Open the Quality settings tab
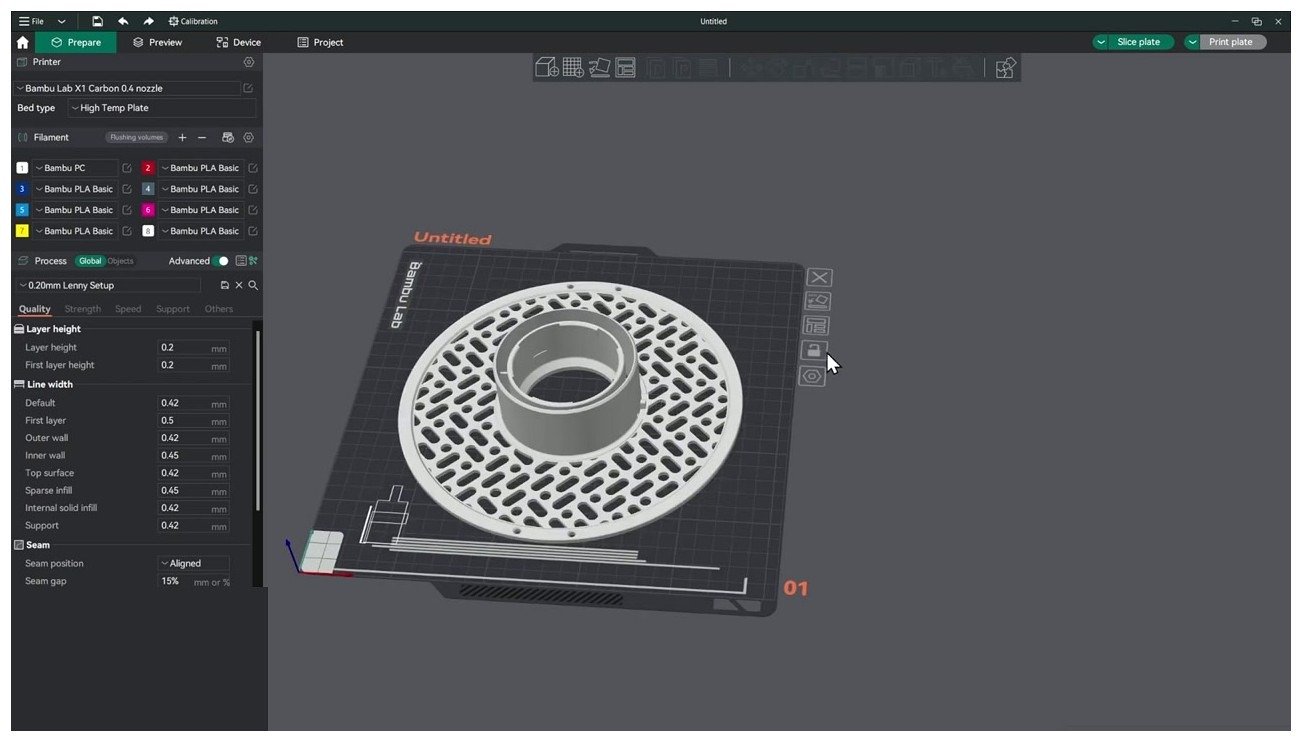Image resolution: width=1302 pixels, height=742 pixels. pos(35,309)
